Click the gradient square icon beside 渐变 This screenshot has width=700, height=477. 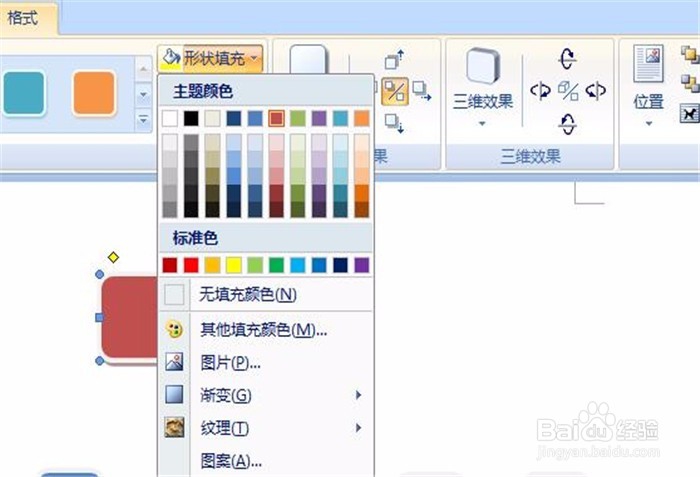coord(174,395)
